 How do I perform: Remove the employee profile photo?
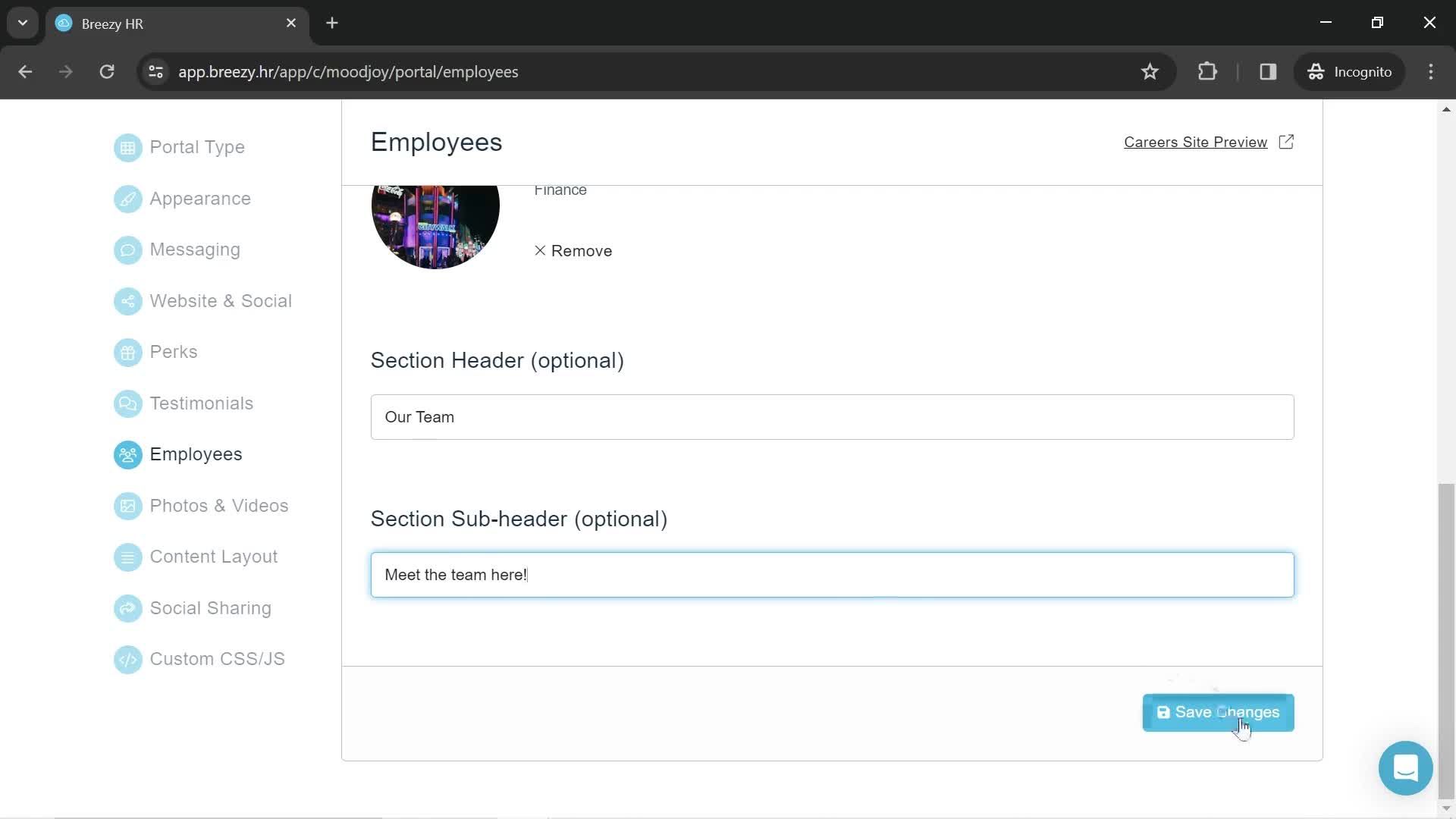tap(572, 250)
